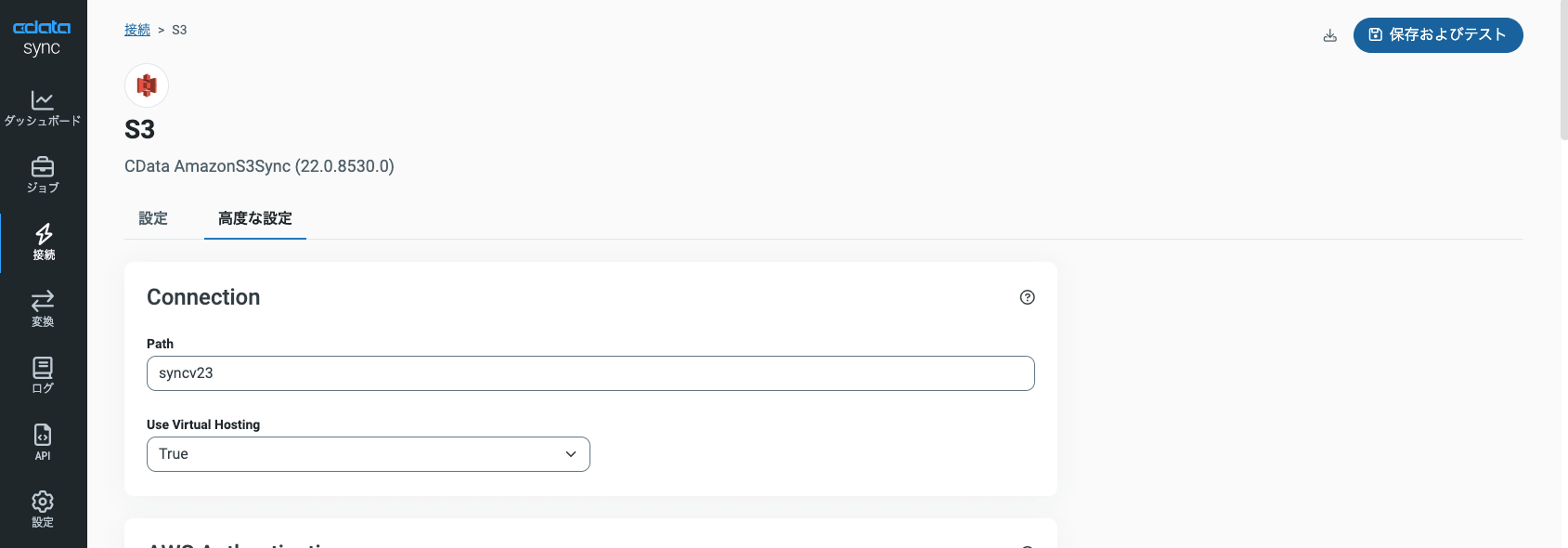Viewport: 1568px width, 548px height.
Task: Click the 保存およびテスト button
Action: point(1438,35)
